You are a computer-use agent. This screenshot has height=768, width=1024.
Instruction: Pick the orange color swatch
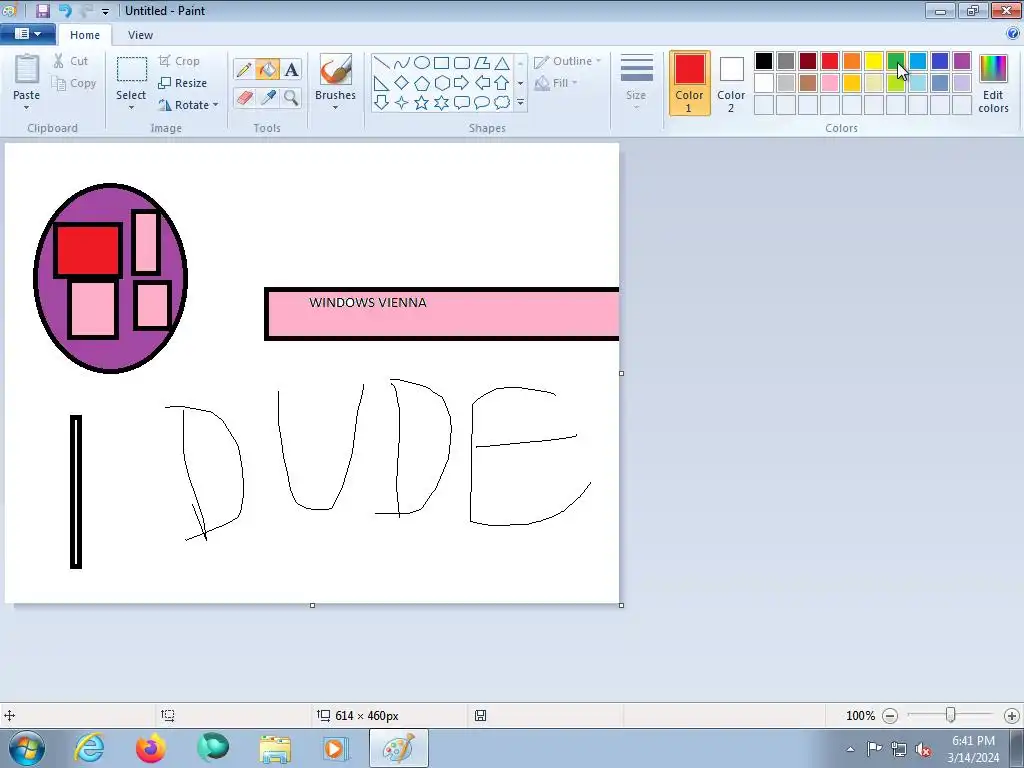pyautogui.click(x=852, y=61)
